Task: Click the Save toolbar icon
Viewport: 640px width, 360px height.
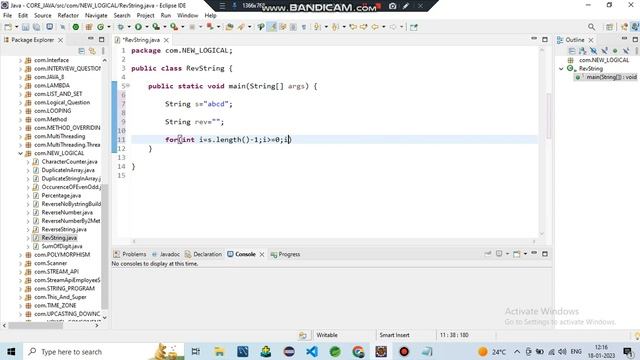Action: pyautogui.click(x=25, y=27)
